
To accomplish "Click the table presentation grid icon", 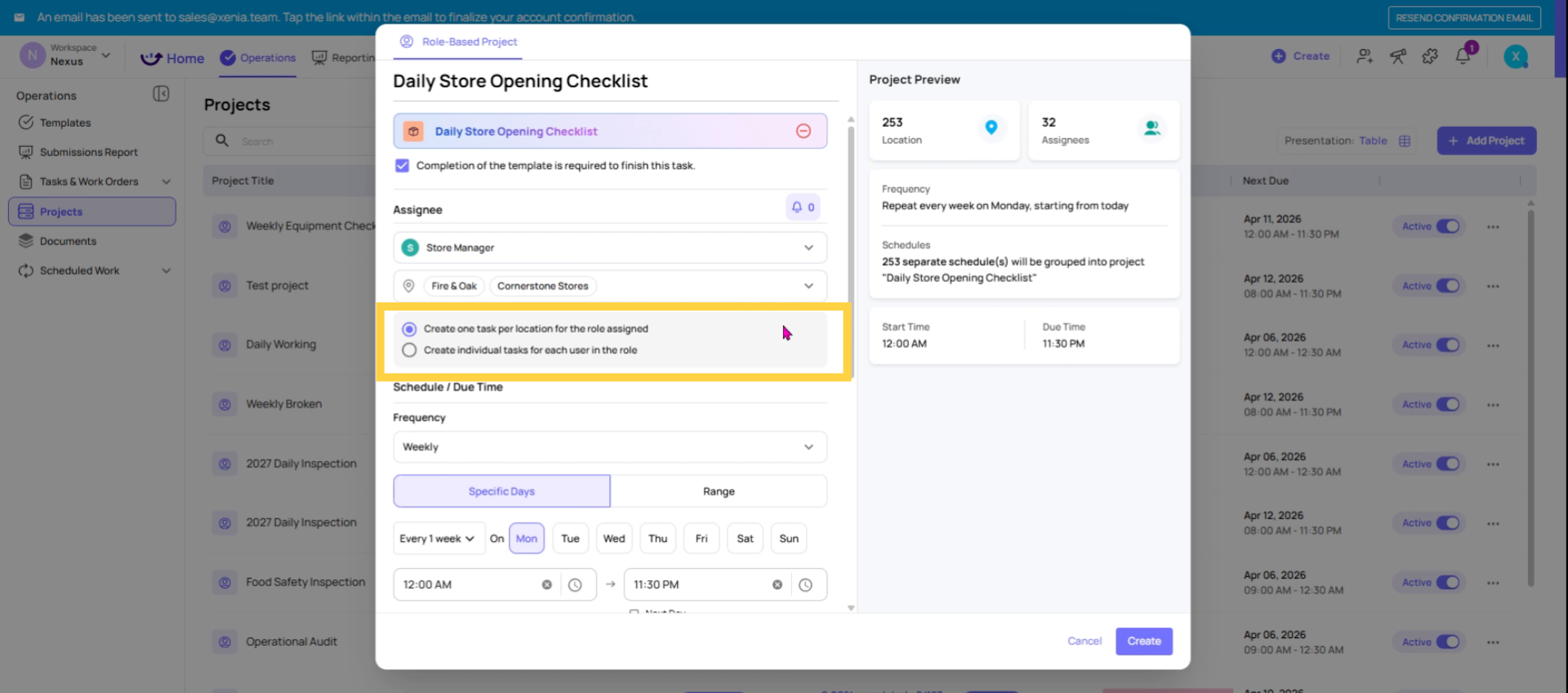I will [x=1405, y=141].
